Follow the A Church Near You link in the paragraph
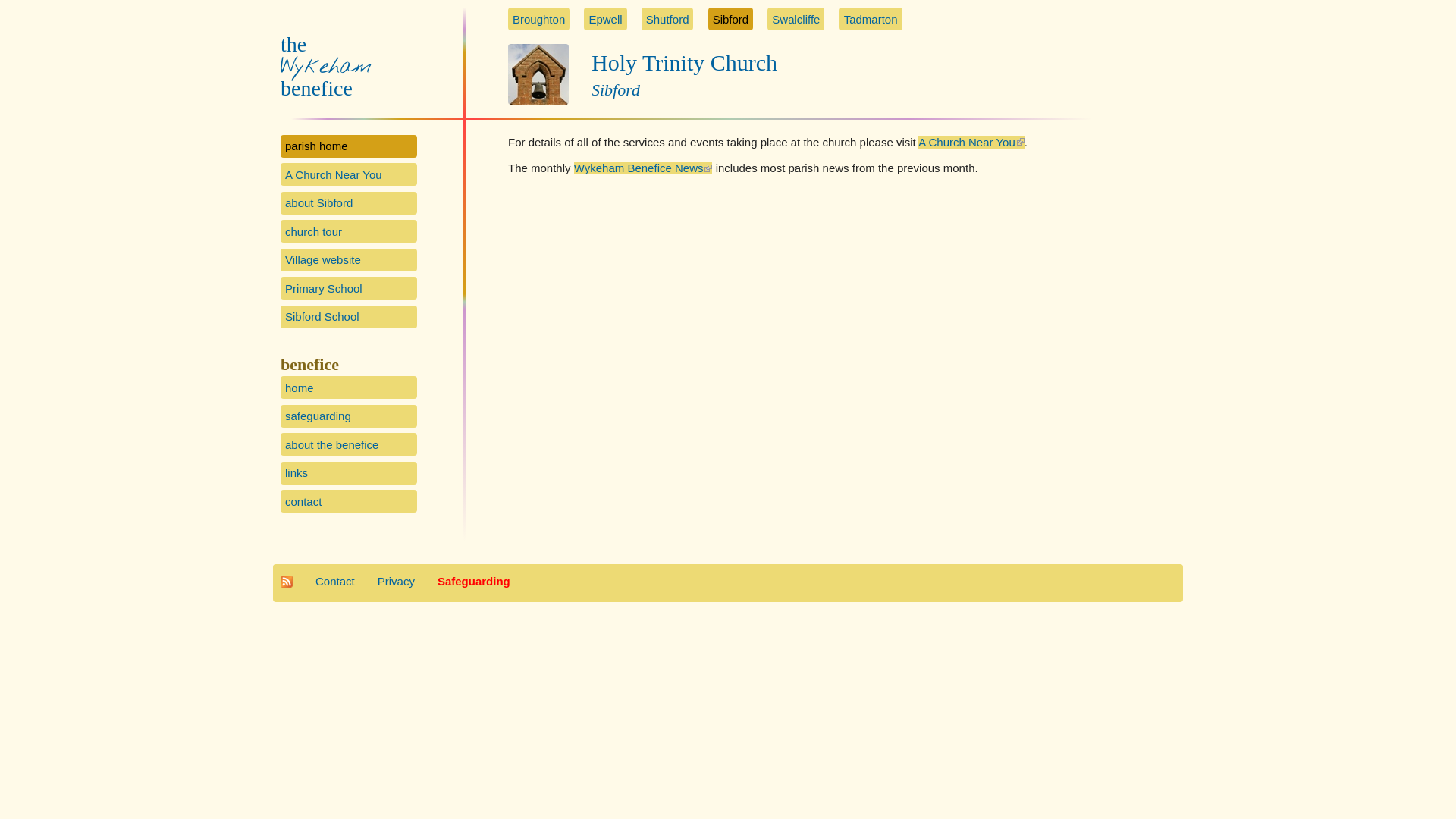1456x819 pixels. (x=971, y=143)
